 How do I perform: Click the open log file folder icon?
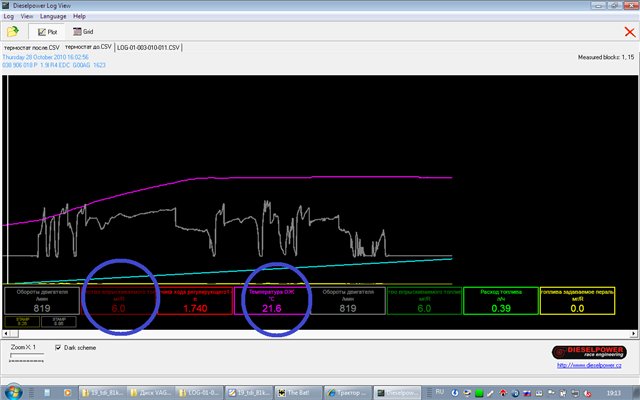point(13,32)
